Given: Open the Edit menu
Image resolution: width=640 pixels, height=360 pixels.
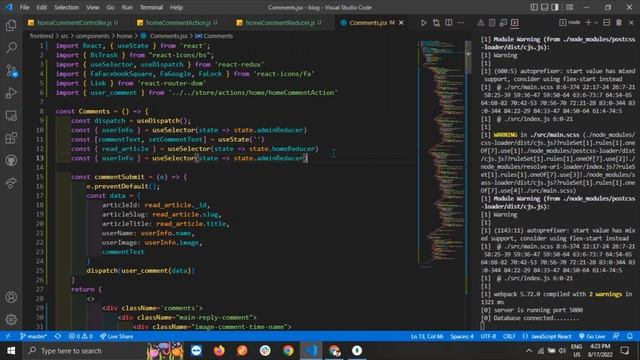Looking at the screenshot, I should 42,7.
